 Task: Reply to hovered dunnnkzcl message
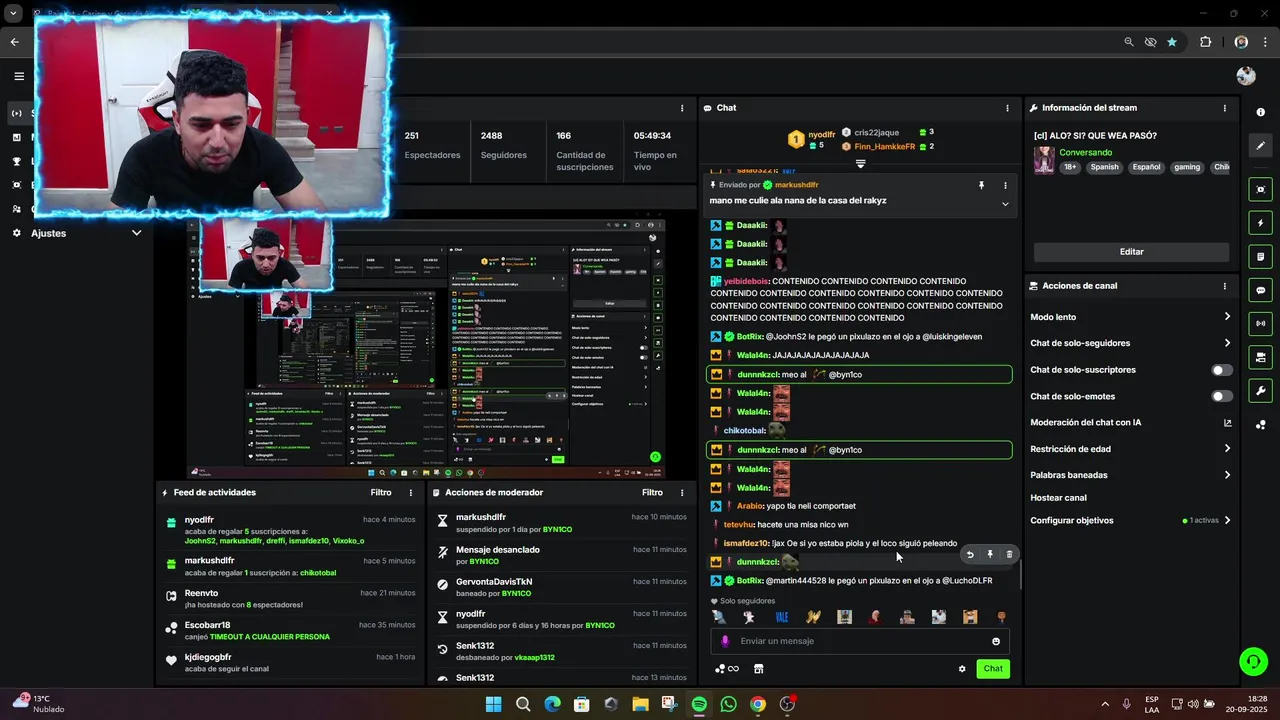[x=969, y=554]
